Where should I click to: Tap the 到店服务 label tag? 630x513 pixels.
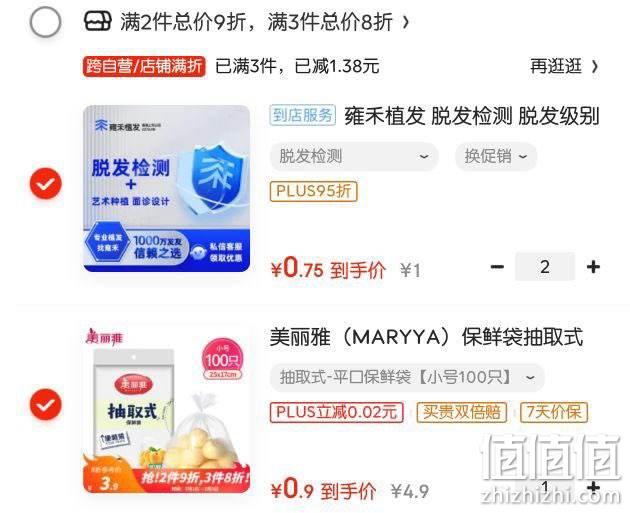303,116
